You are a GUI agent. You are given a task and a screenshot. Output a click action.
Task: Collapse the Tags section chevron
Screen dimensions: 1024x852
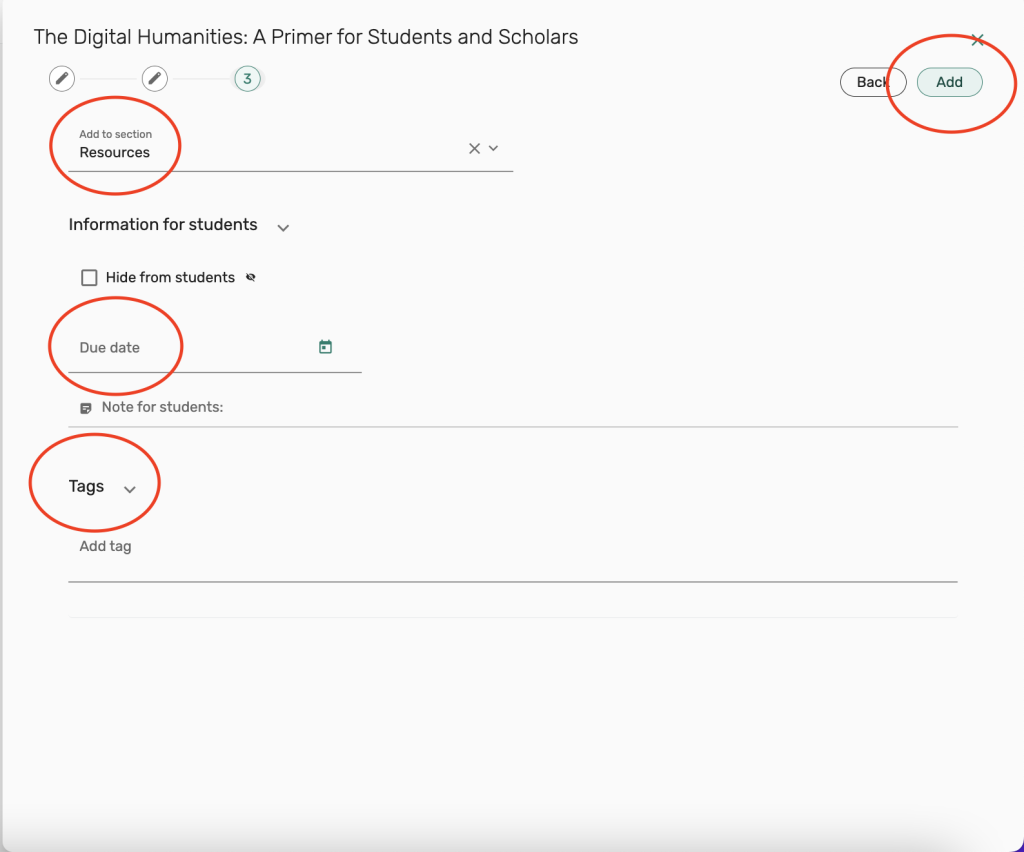[129, 489]
